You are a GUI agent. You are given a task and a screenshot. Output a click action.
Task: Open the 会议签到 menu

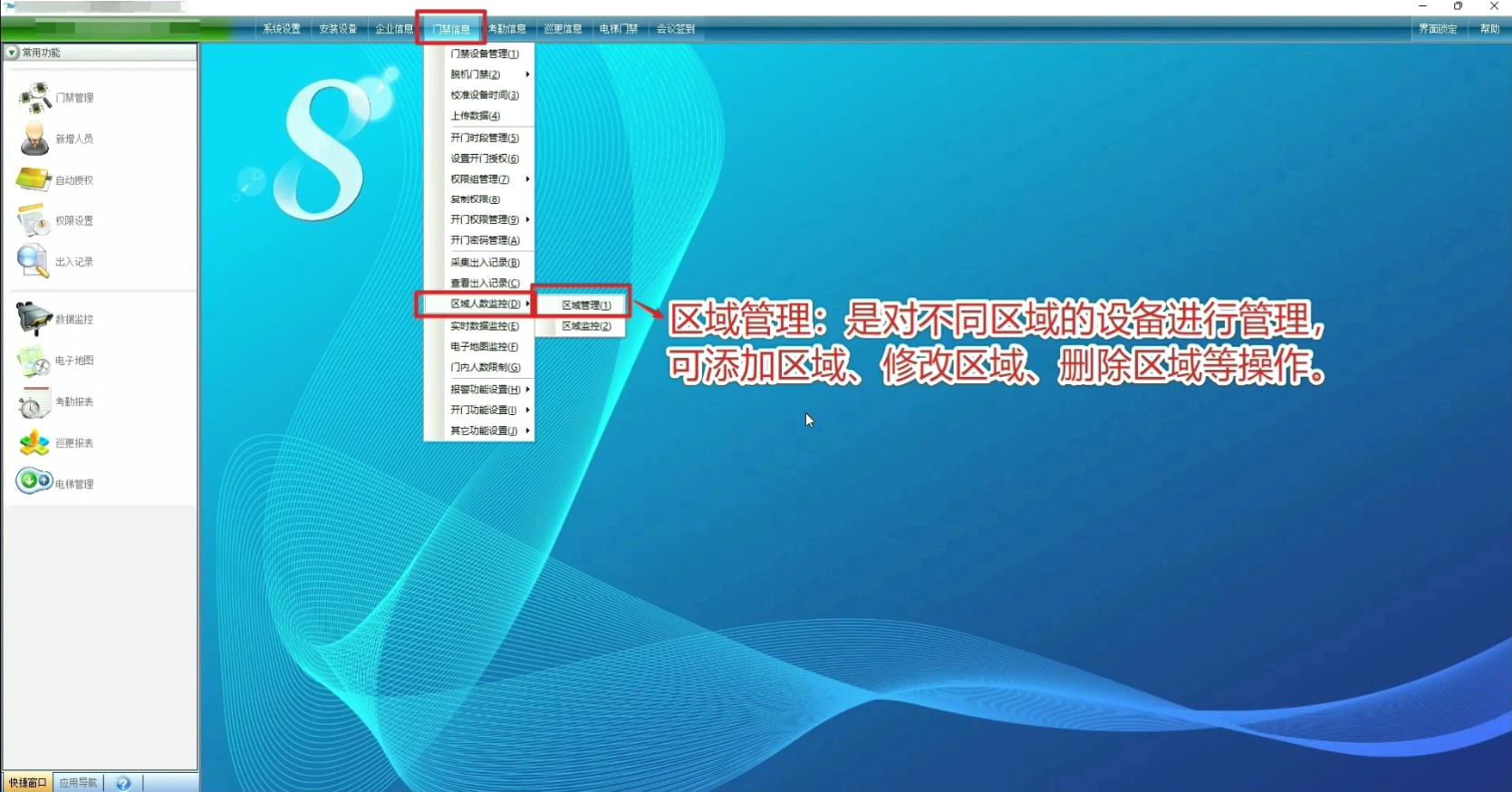676,29
